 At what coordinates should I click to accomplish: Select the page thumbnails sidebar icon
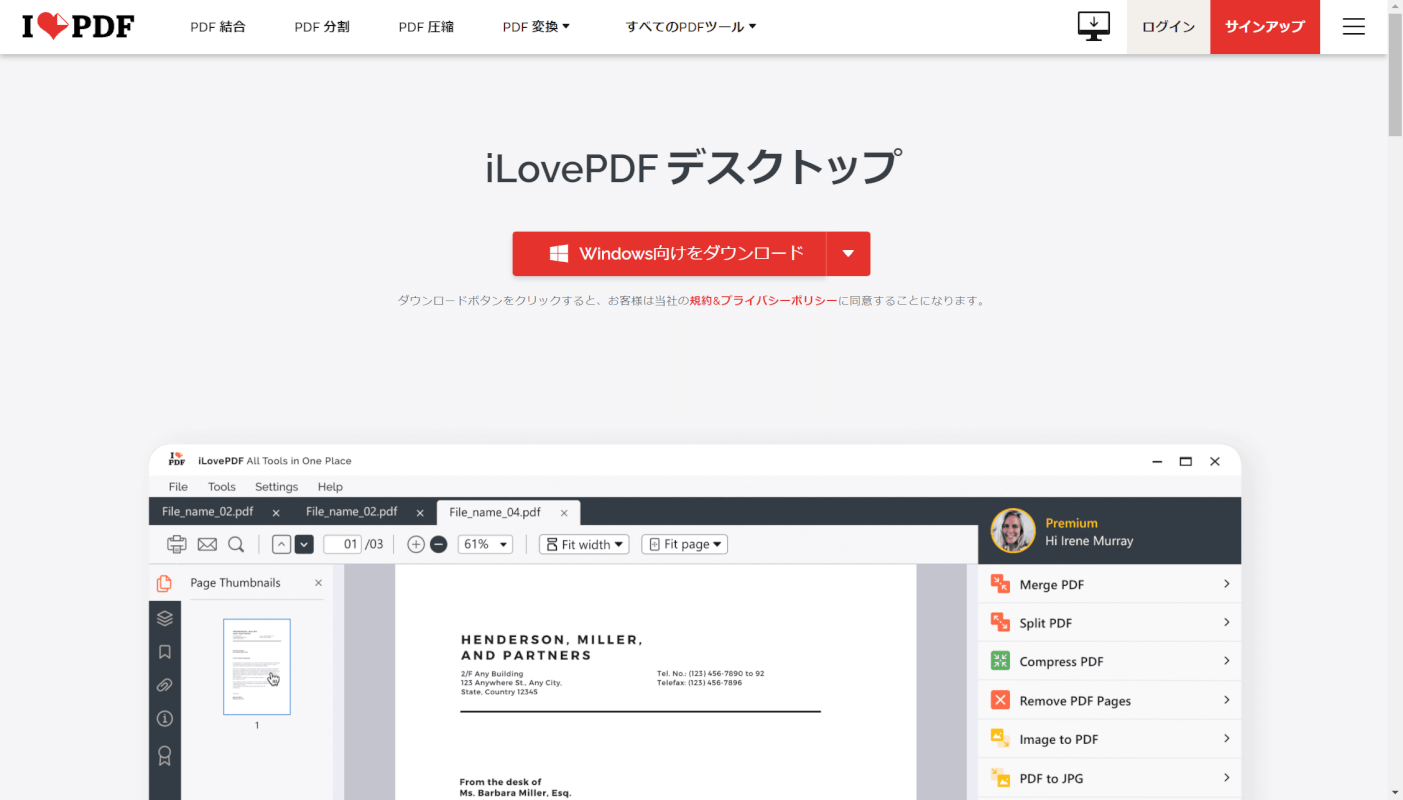click(164, 583)
